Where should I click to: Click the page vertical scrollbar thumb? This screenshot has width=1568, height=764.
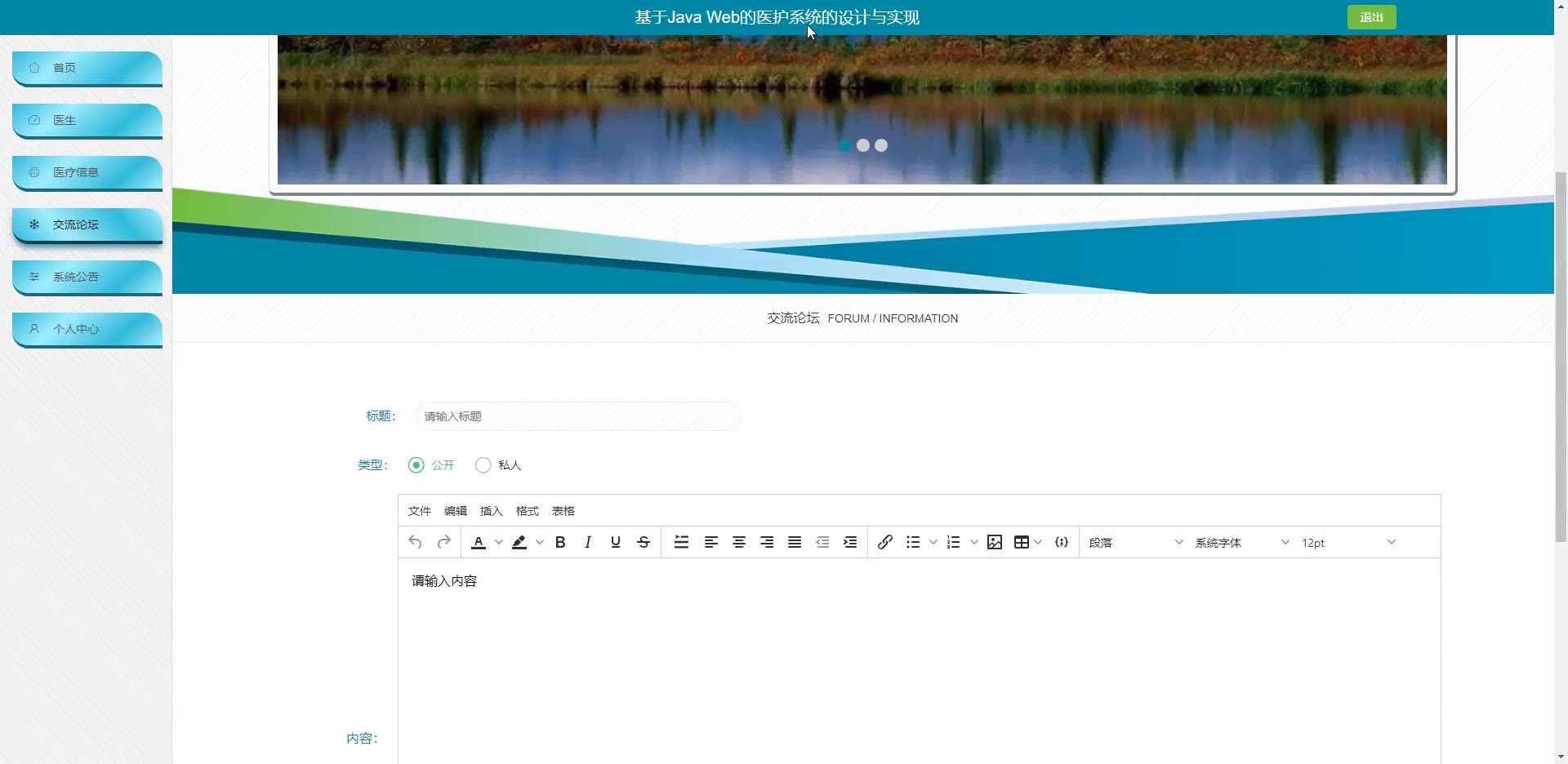coord(1561,357)
